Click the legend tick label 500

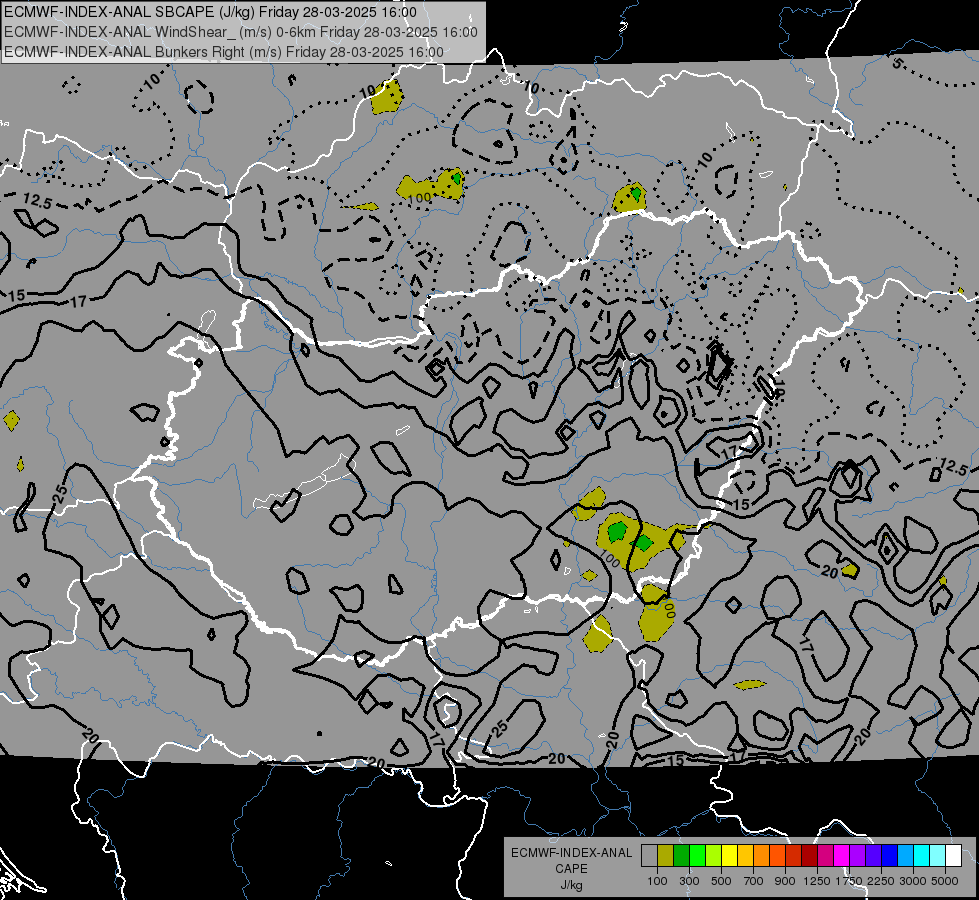point(721,881)
